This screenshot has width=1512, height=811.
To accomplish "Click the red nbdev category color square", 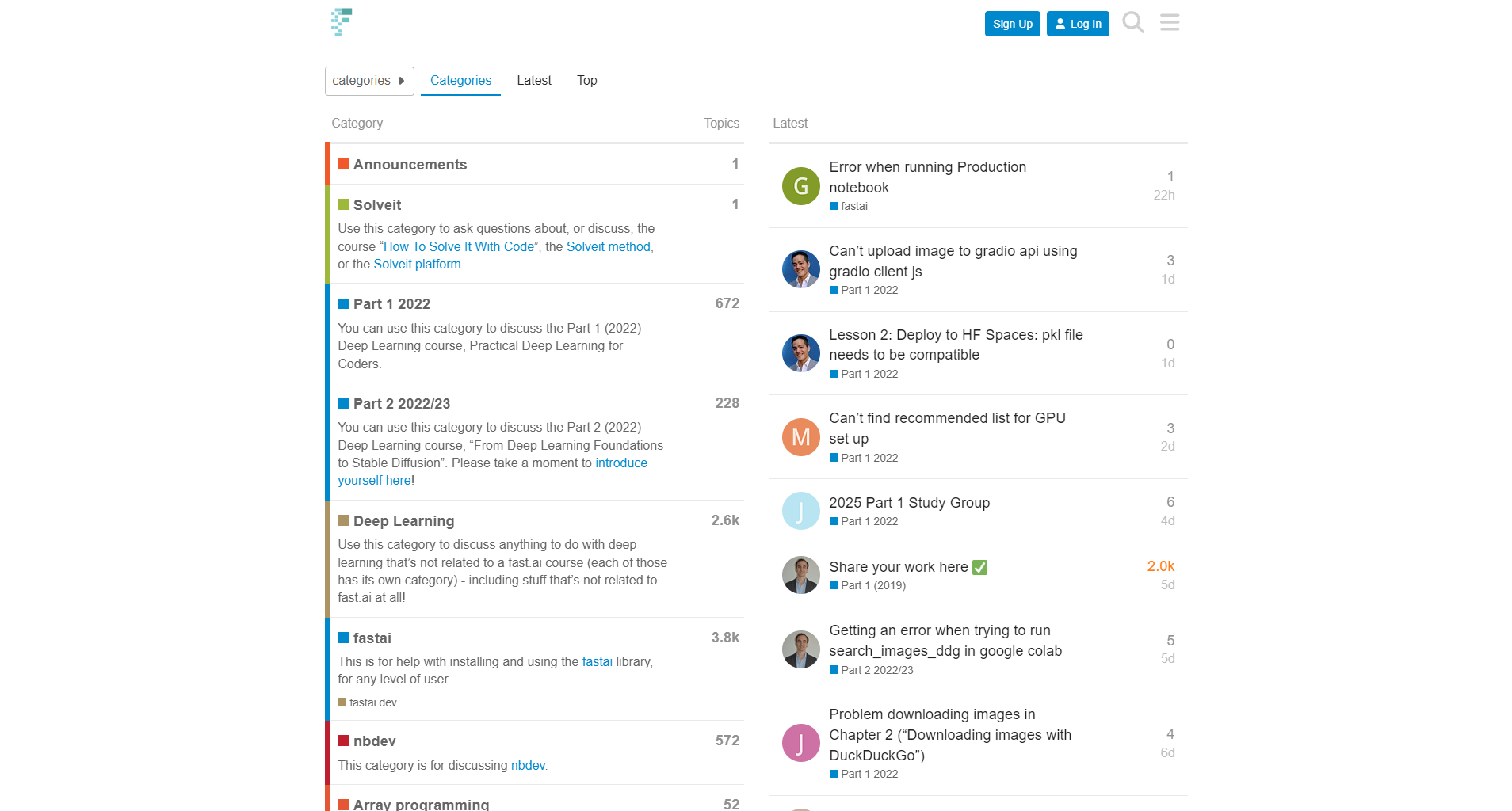I will (343, 741).
